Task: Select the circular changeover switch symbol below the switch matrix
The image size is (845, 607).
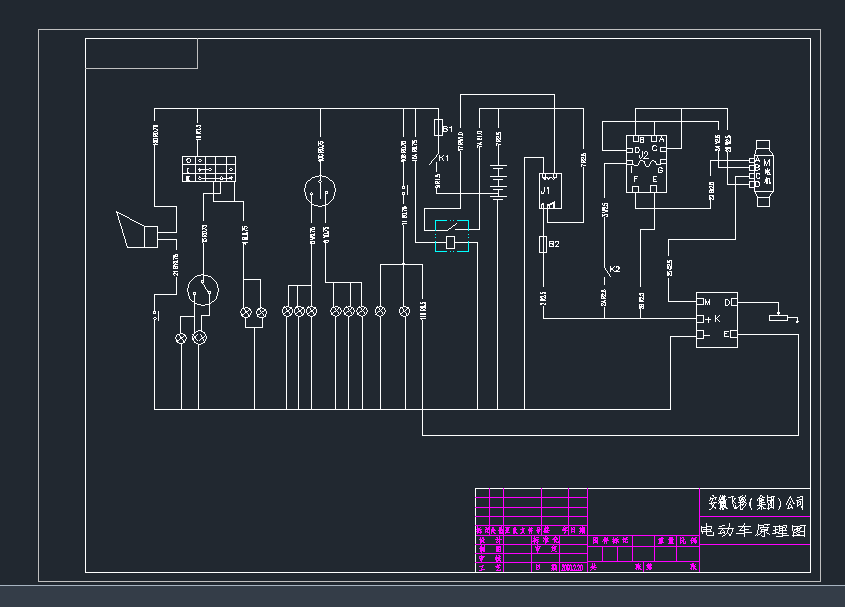Action: click(204, 289)
